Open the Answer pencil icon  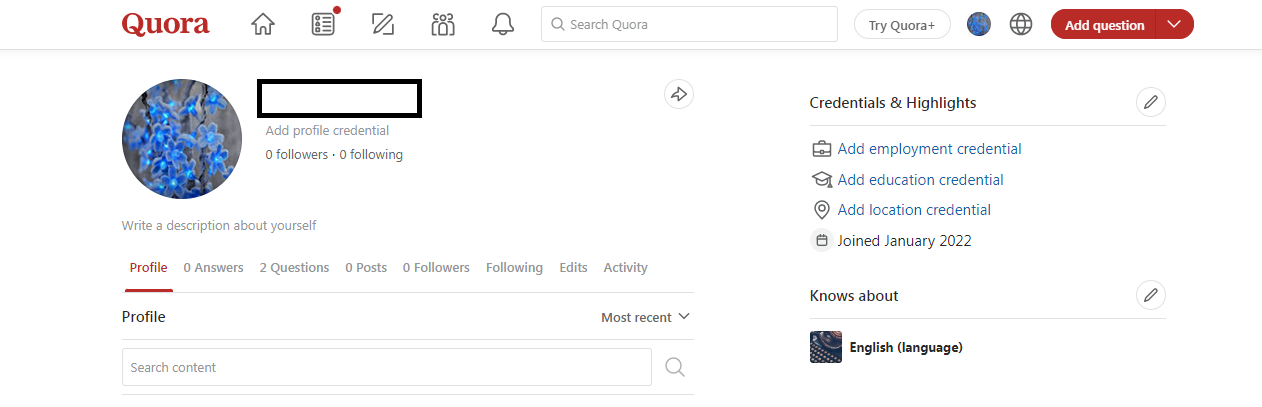(x=382, y=25)
